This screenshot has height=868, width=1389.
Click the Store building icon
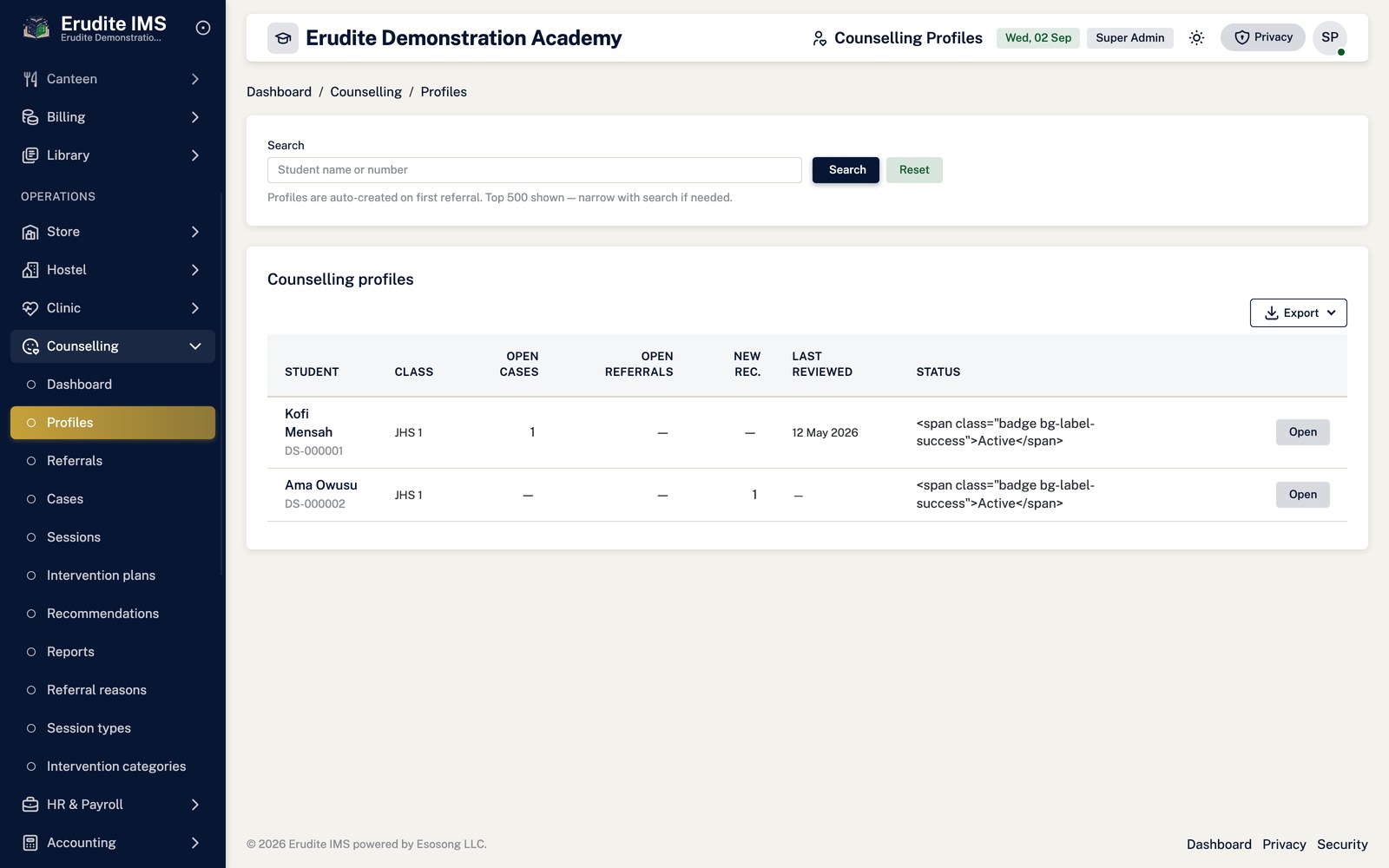(x=30, y=232)
